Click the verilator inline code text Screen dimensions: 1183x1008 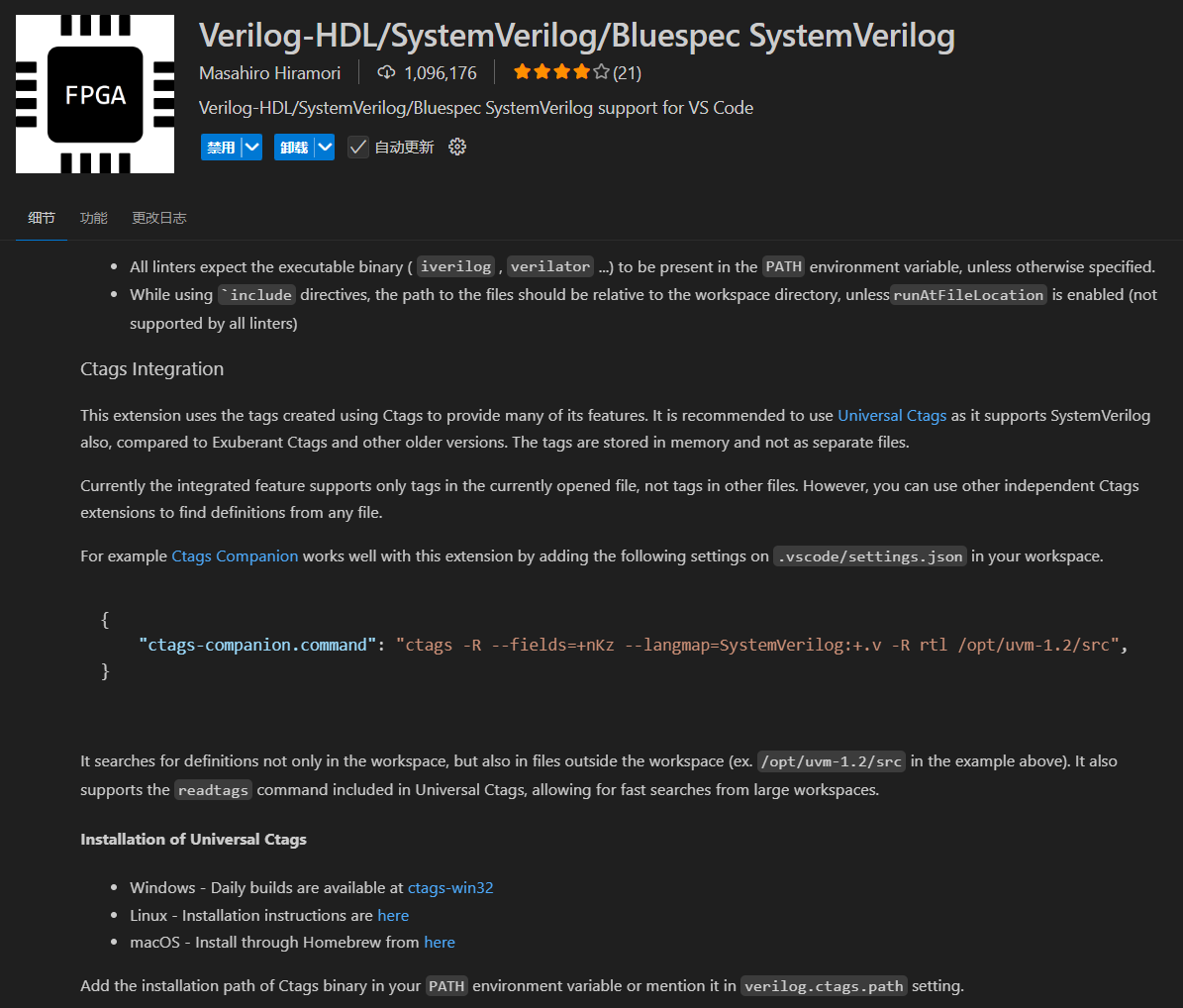tap(550, 266)
